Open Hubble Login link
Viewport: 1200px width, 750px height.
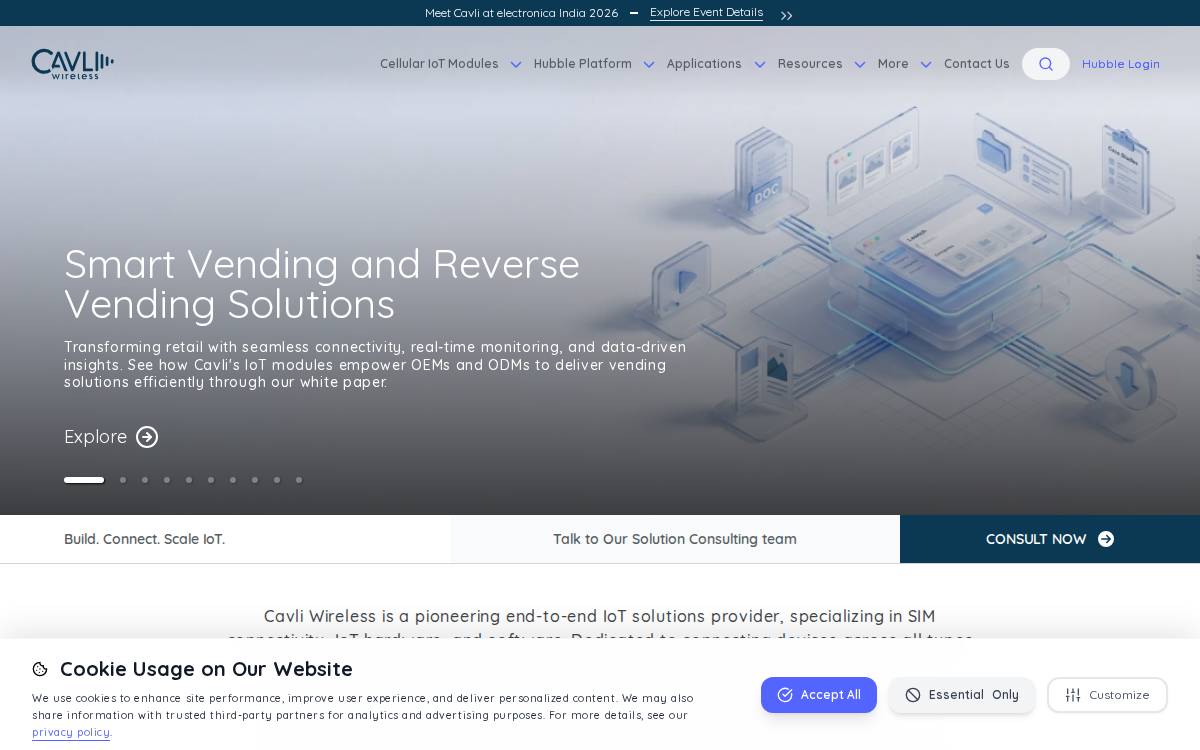[1121, 64]
